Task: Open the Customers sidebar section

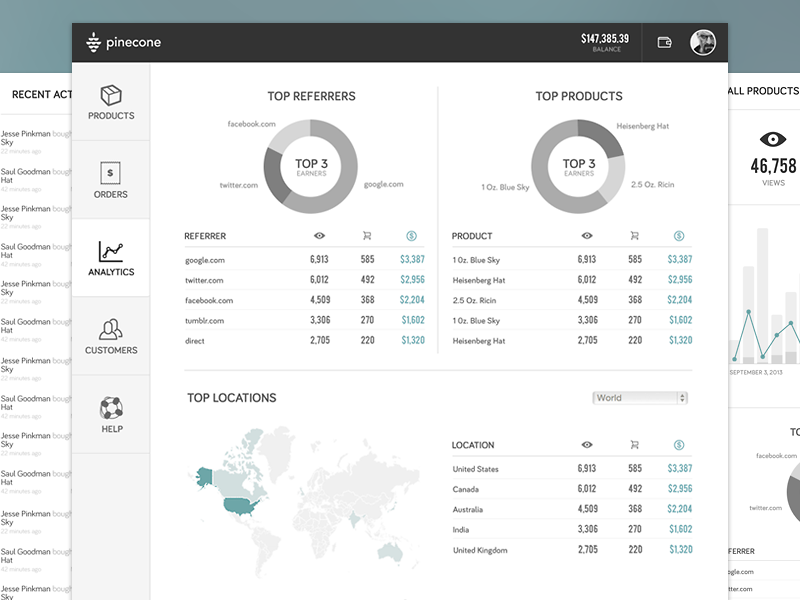Action: click(x=111, y=336)
